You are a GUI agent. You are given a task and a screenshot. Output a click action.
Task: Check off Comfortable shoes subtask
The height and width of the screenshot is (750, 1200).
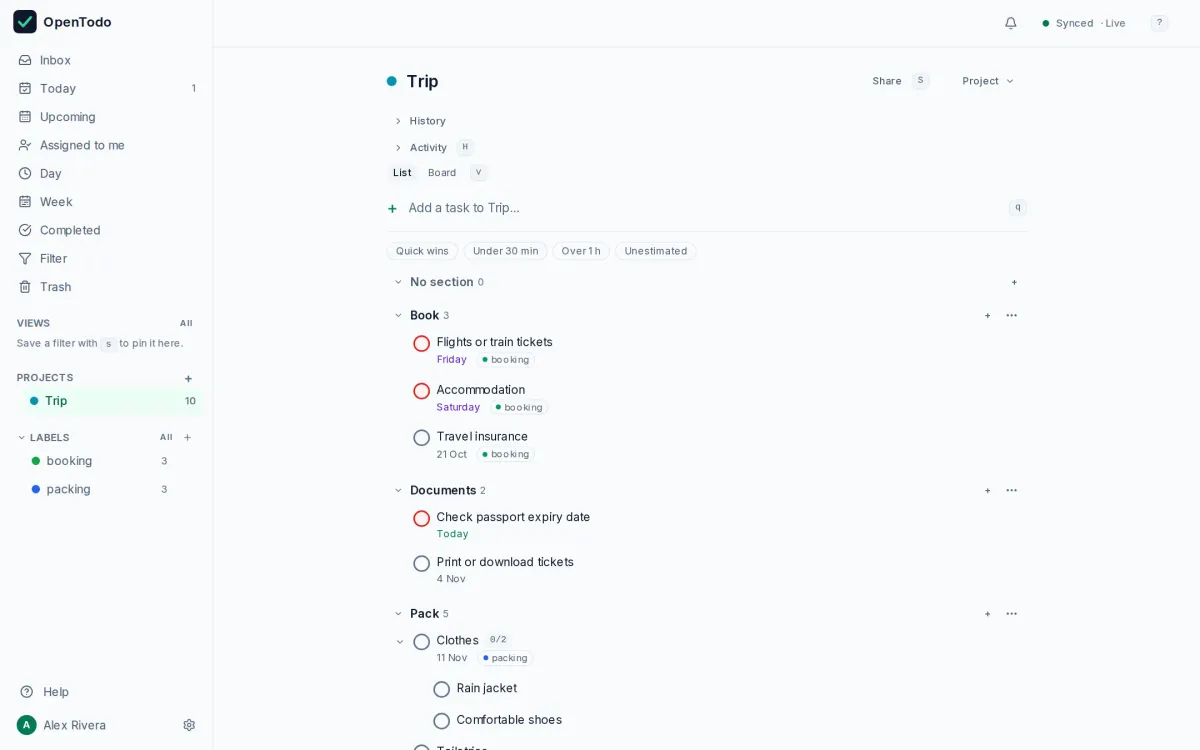tap(442, 720)
